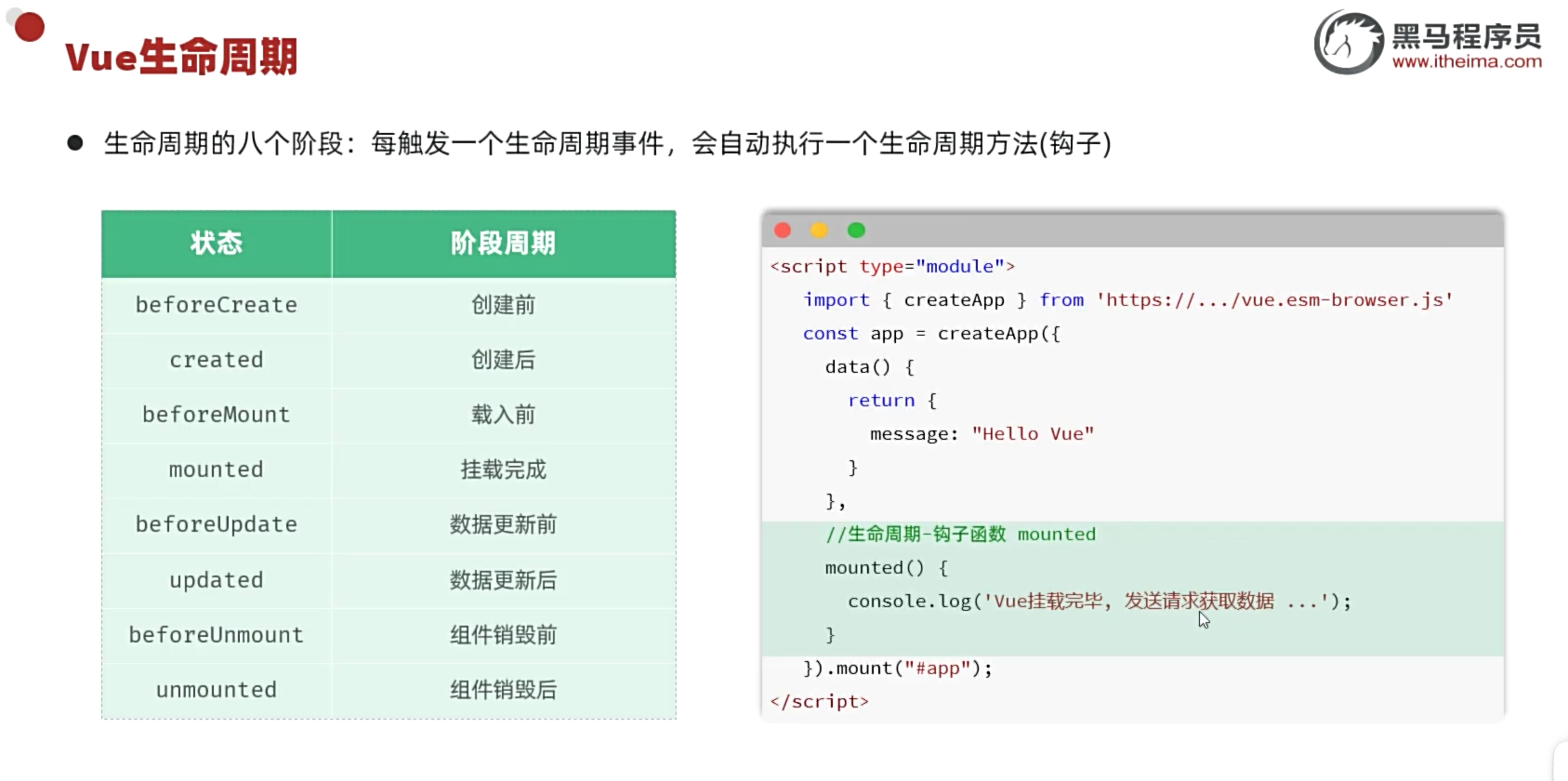1568x781 pixels.
Task: Click the '载入前' cell
Action: [504, 415]
